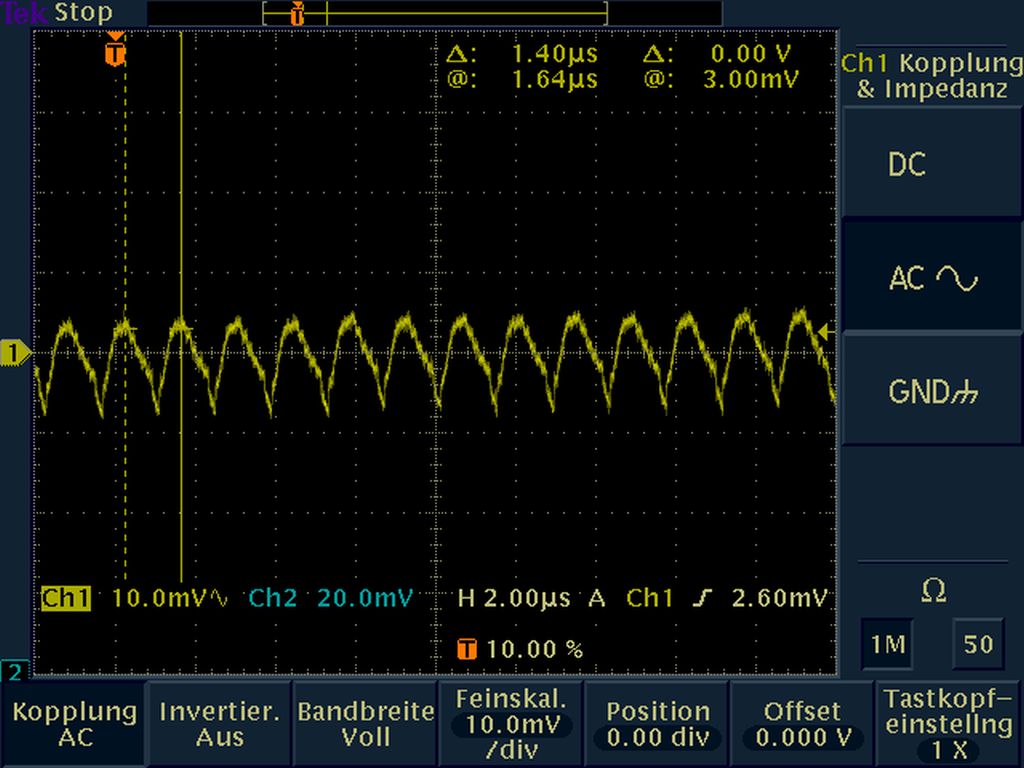
Task: Toggle the Invertier. Aus setting
Action: click(219, 724)
